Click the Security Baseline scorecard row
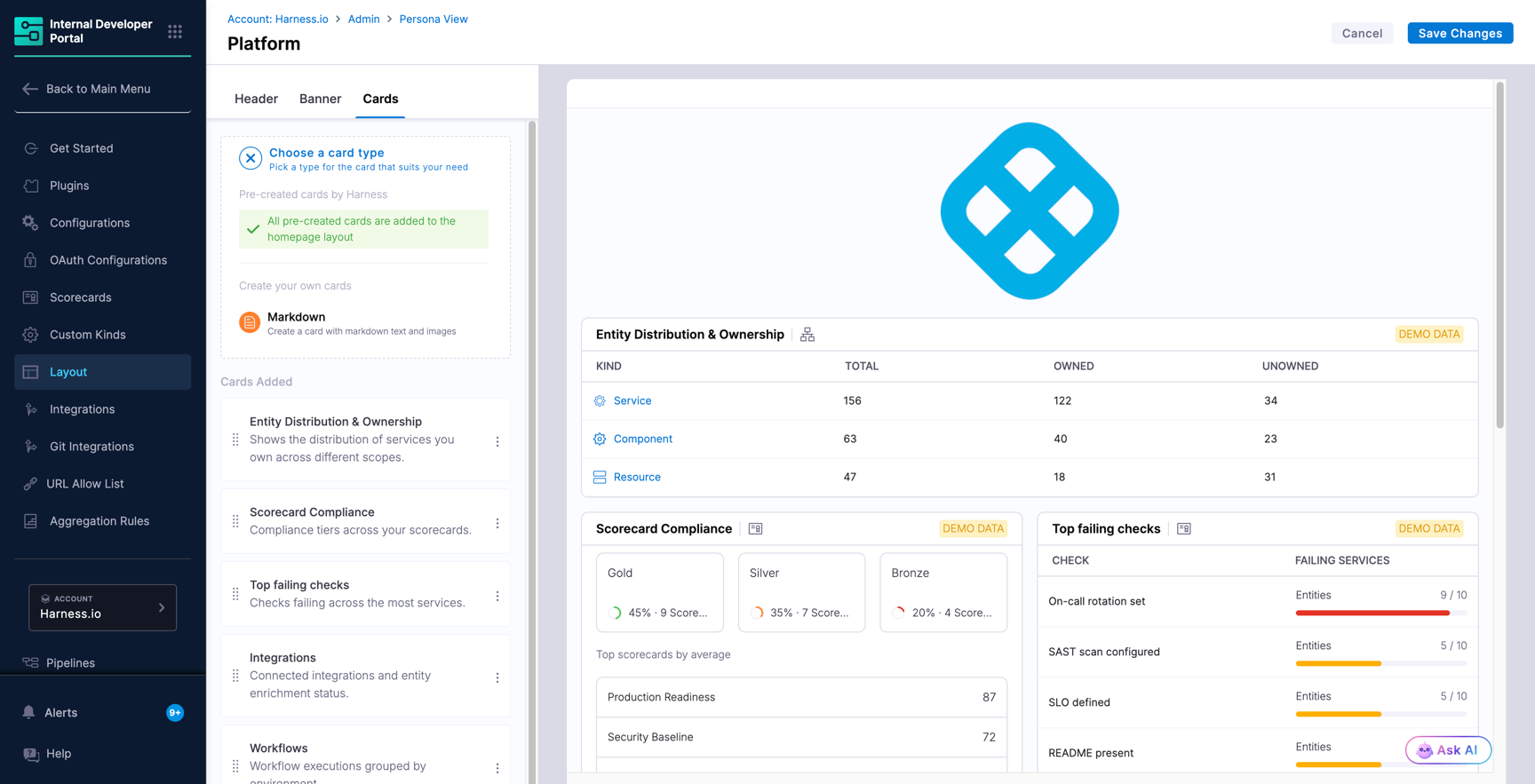The height and width of the screenshot is (784, 1535). click(x=801, y=737)
